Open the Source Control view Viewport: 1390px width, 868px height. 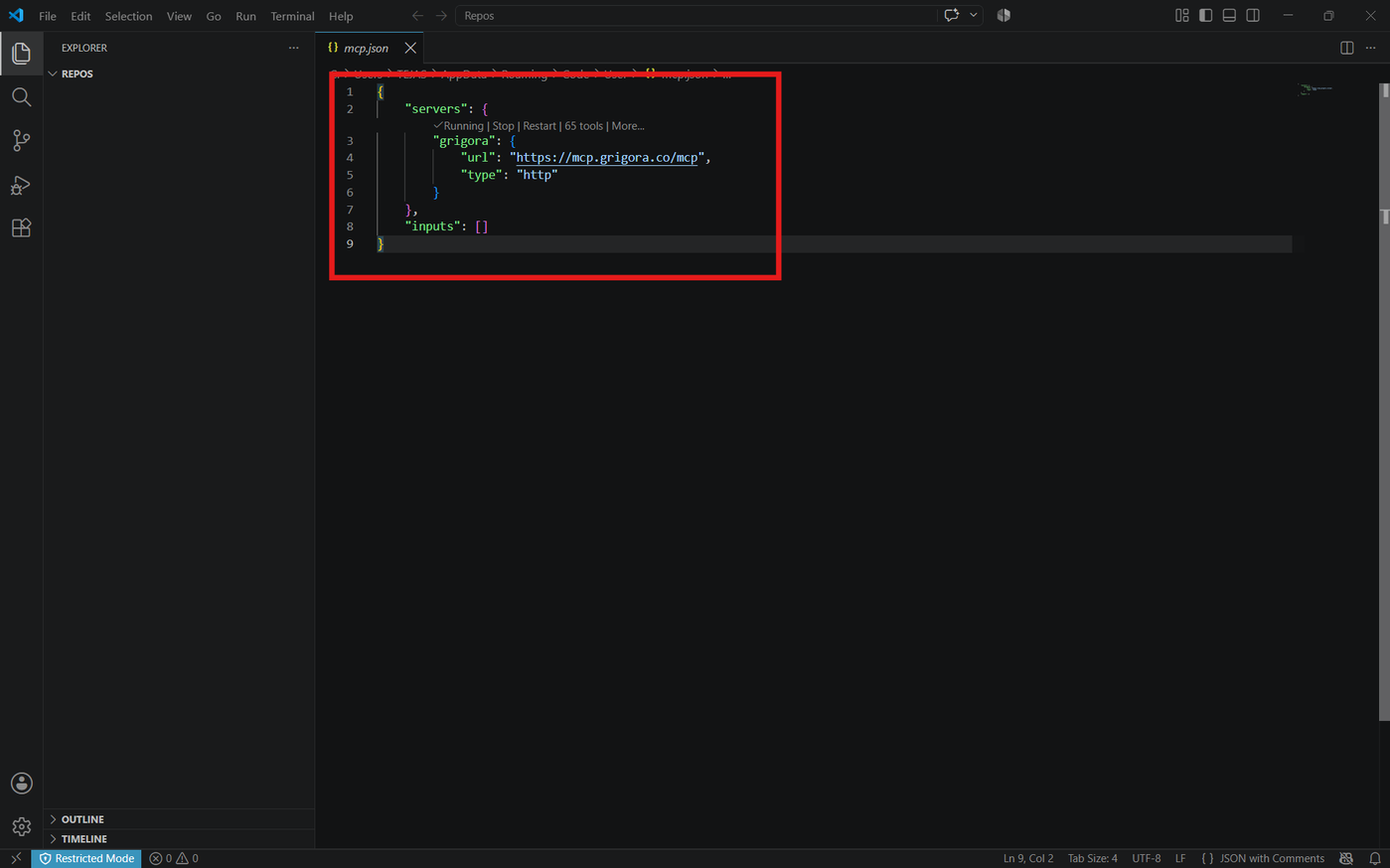point(21,141)
